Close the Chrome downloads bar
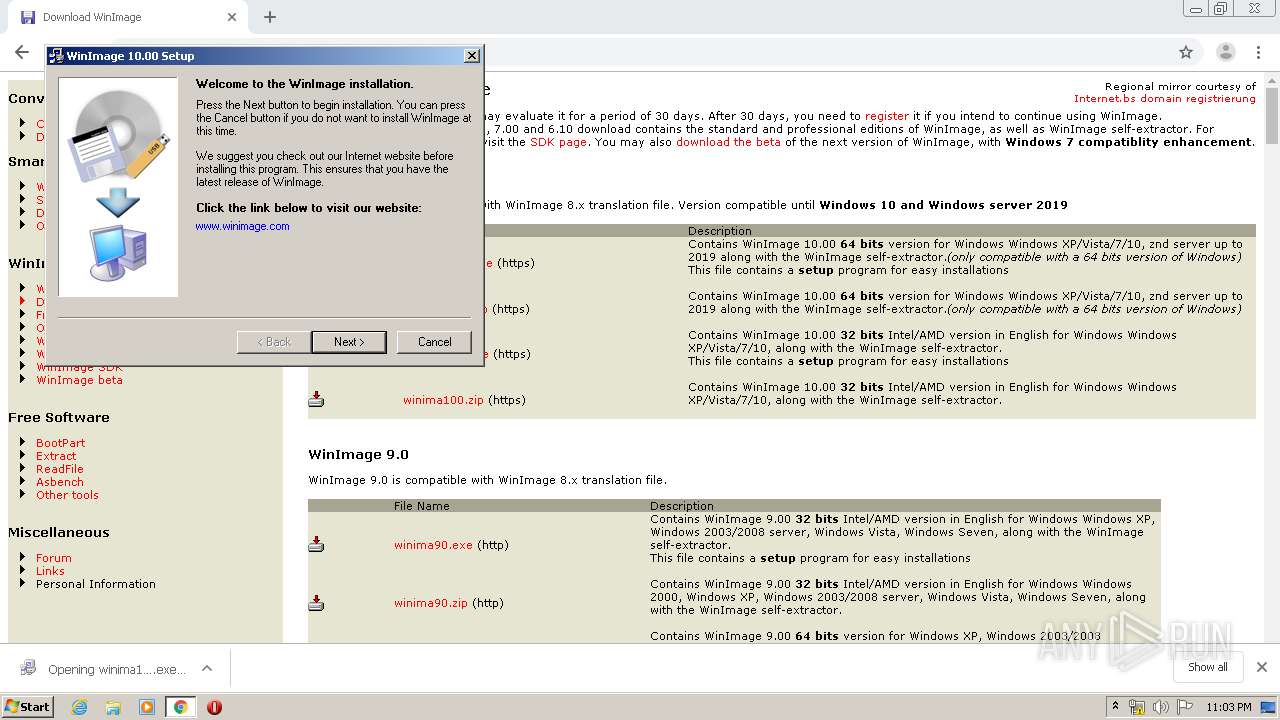Screen dimensions: 1280x720 pyautogui.click(x=1261, y=667)
